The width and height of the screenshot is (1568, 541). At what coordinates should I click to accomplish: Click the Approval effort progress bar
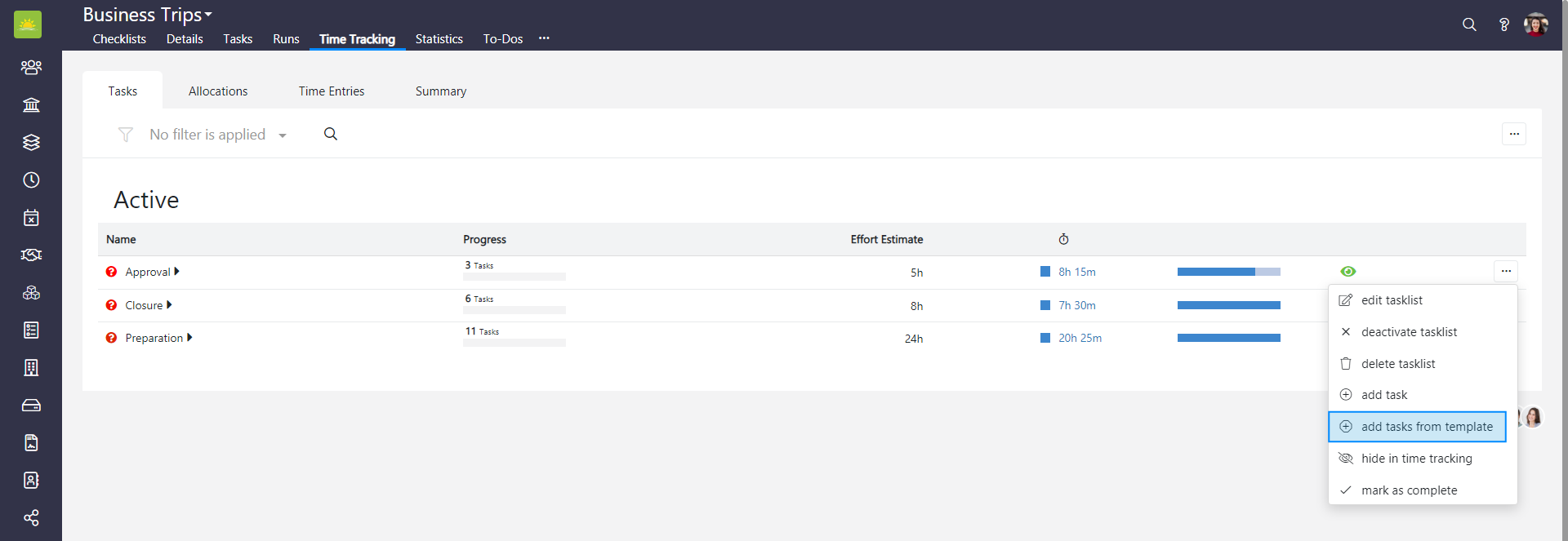tap(1228, 272)
